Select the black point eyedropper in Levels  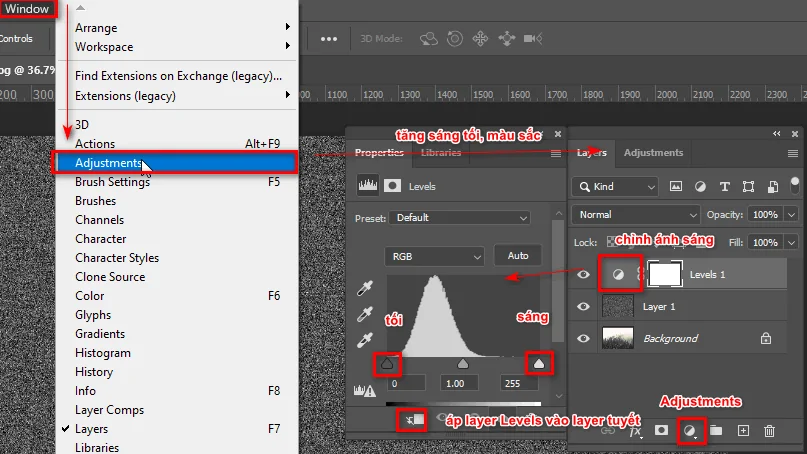pyautogui.click(x=366, y=288)
